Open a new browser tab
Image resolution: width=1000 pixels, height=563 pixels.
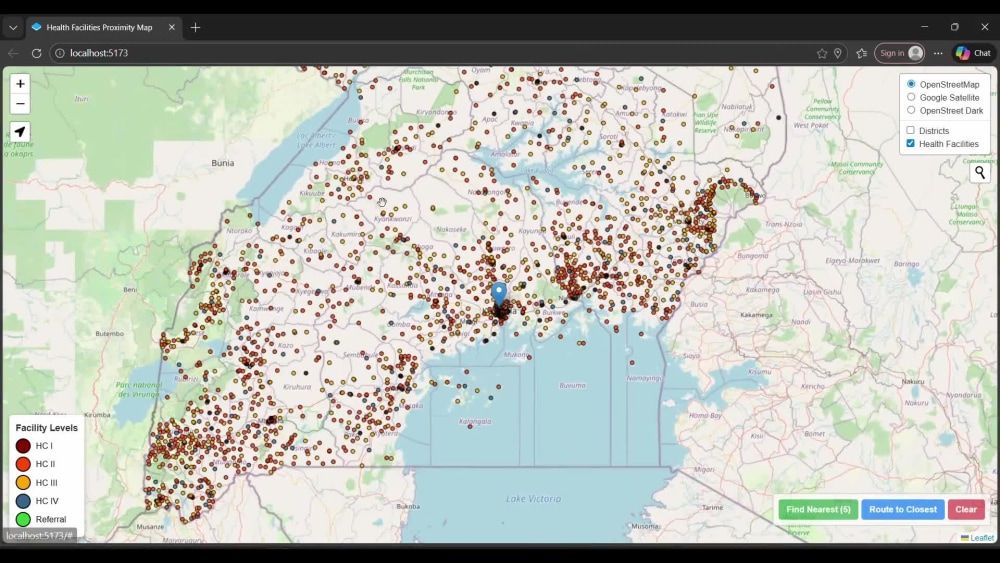[x=195, y=27]
